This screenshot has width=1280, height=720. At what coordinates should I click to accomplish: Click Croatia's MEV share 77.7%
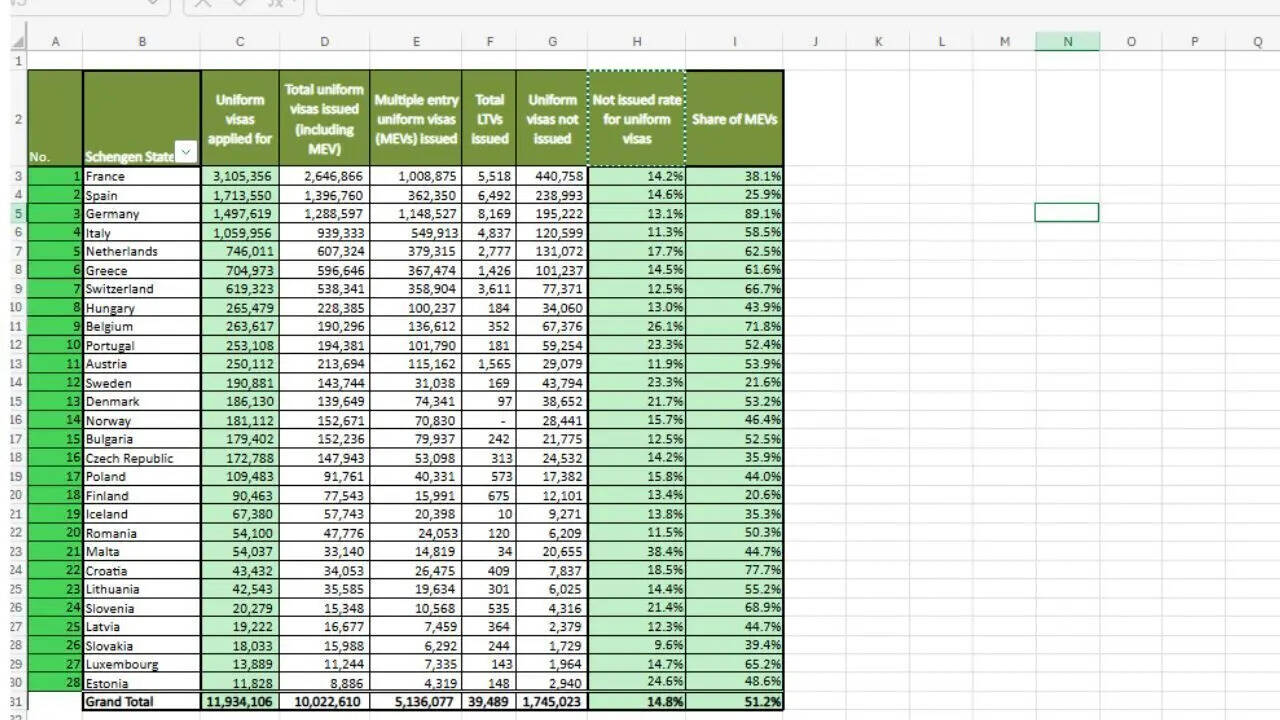[x=735, y=570]
